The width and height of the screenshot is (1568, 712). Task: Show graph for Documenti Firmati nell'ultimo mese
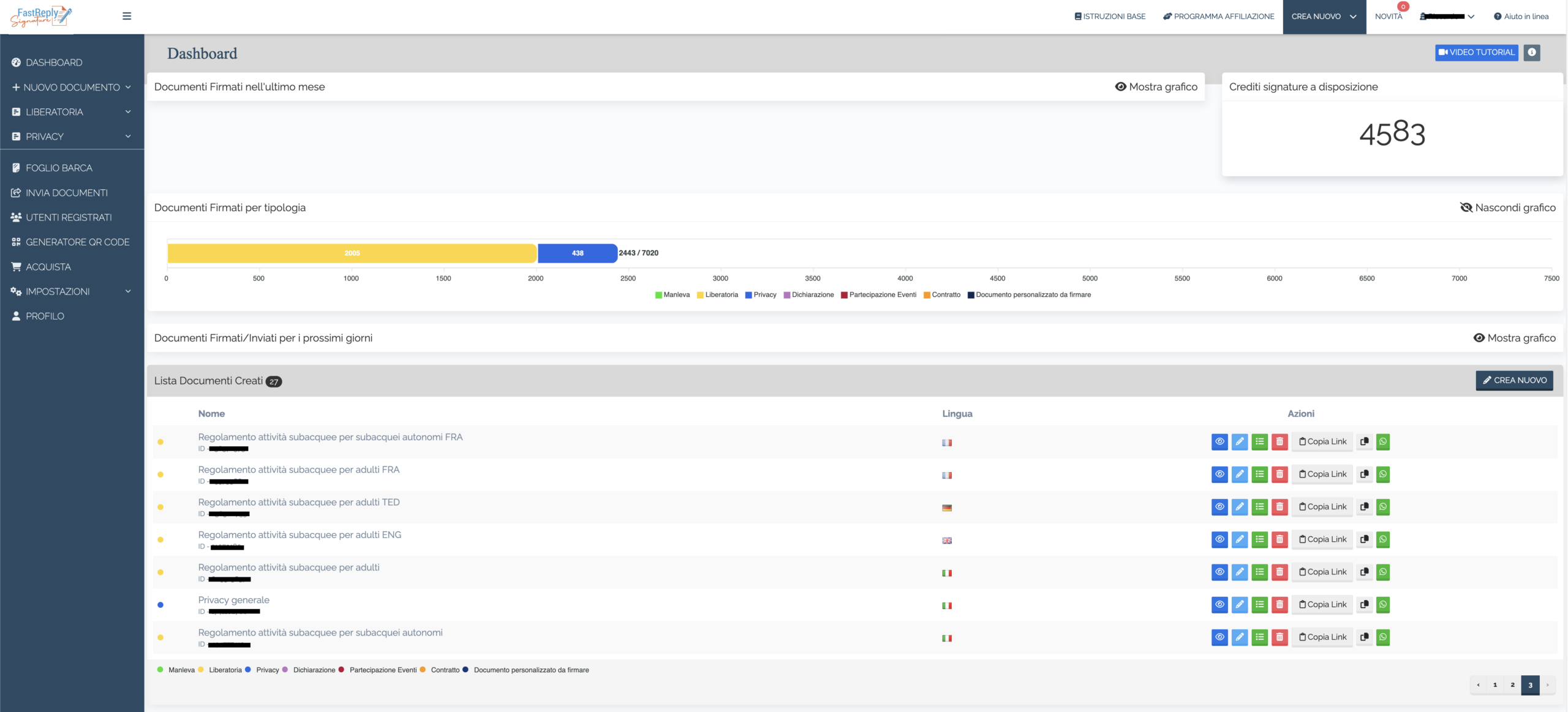click(x=1156, y=87)
